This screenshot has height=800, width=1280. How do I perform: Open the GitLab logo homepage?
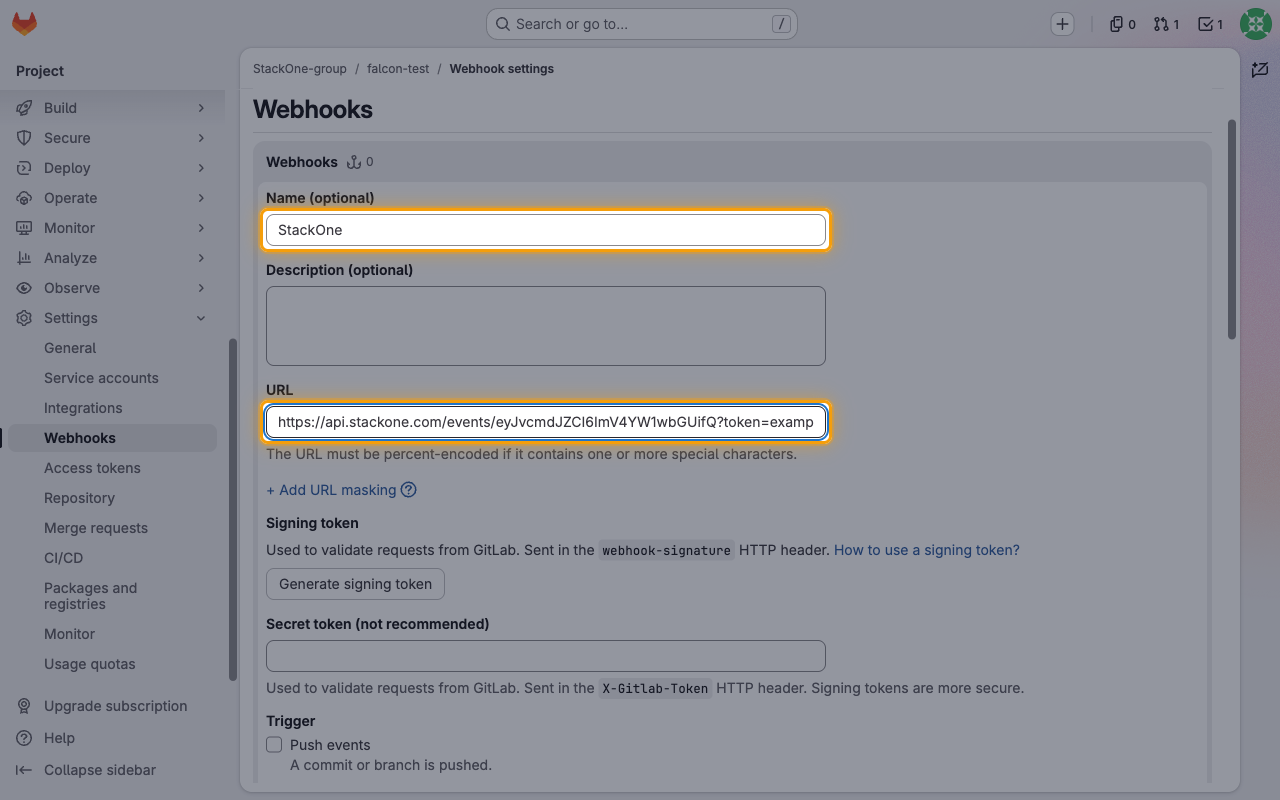(24, 24)
